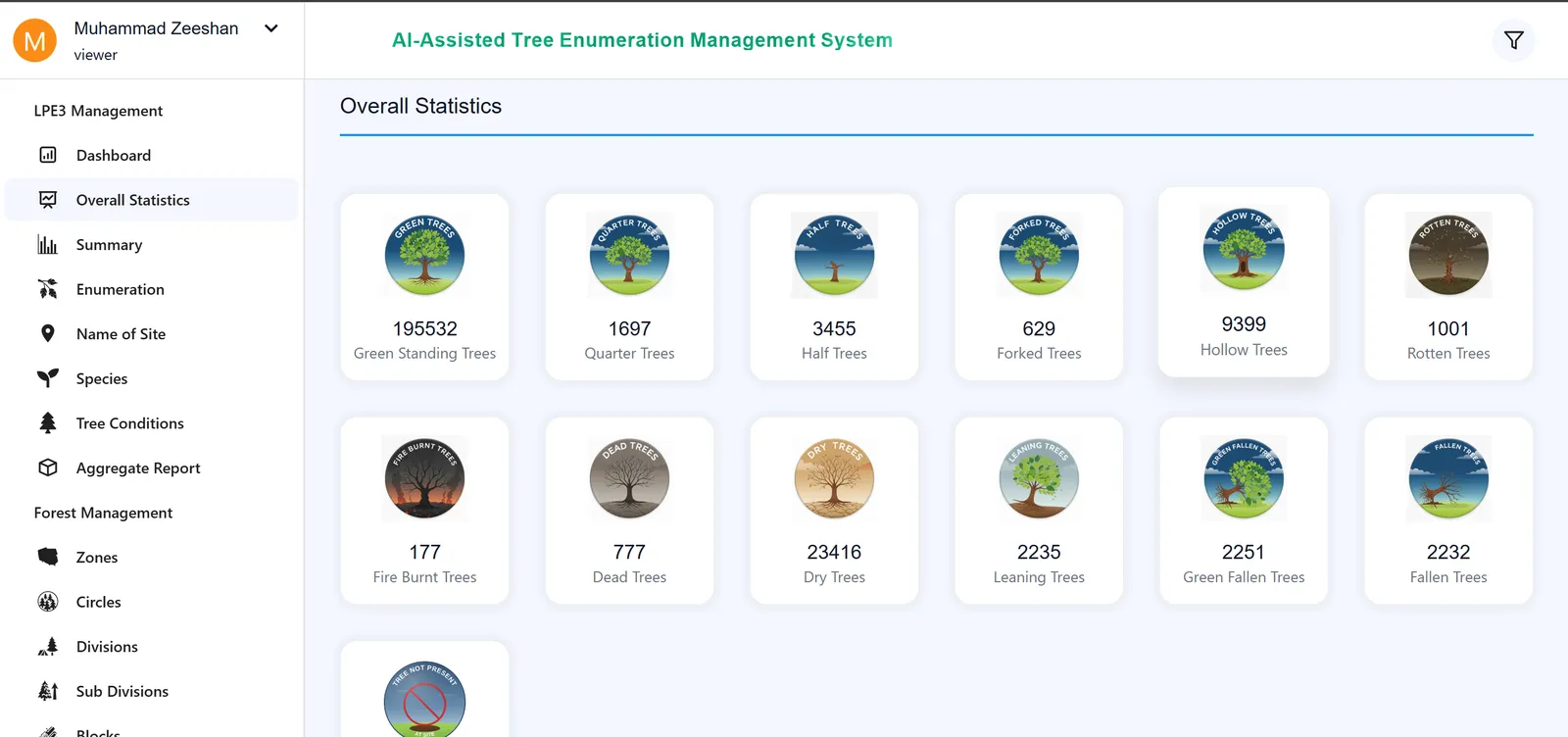This screenshot has width=1568, height=737.
Task: Click the Quarter Trees badge image
Action: click(x=629, y=255)
